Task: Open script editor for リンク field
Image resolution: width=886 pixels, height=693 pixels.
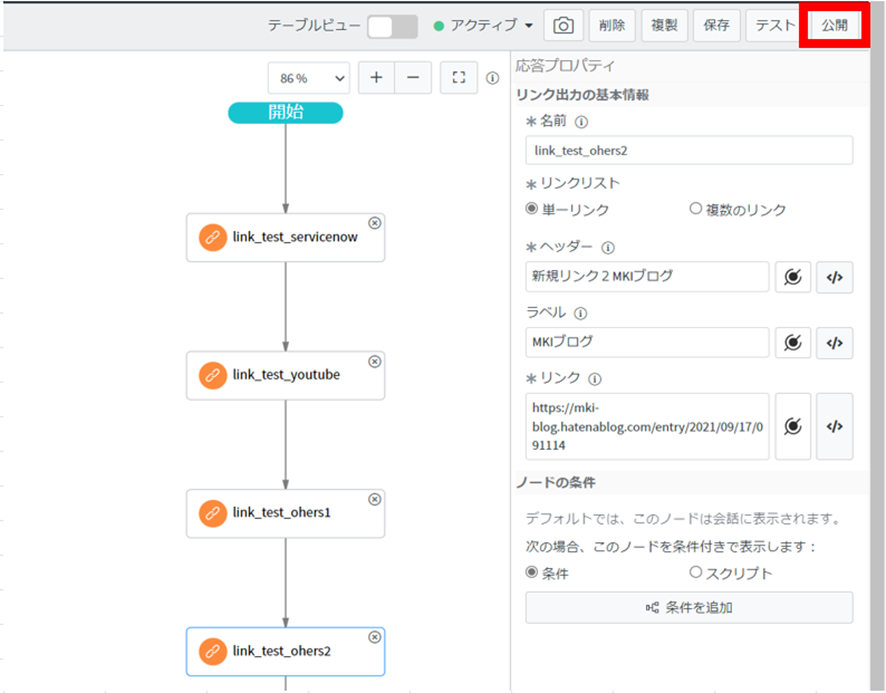Action: [835, 426]
